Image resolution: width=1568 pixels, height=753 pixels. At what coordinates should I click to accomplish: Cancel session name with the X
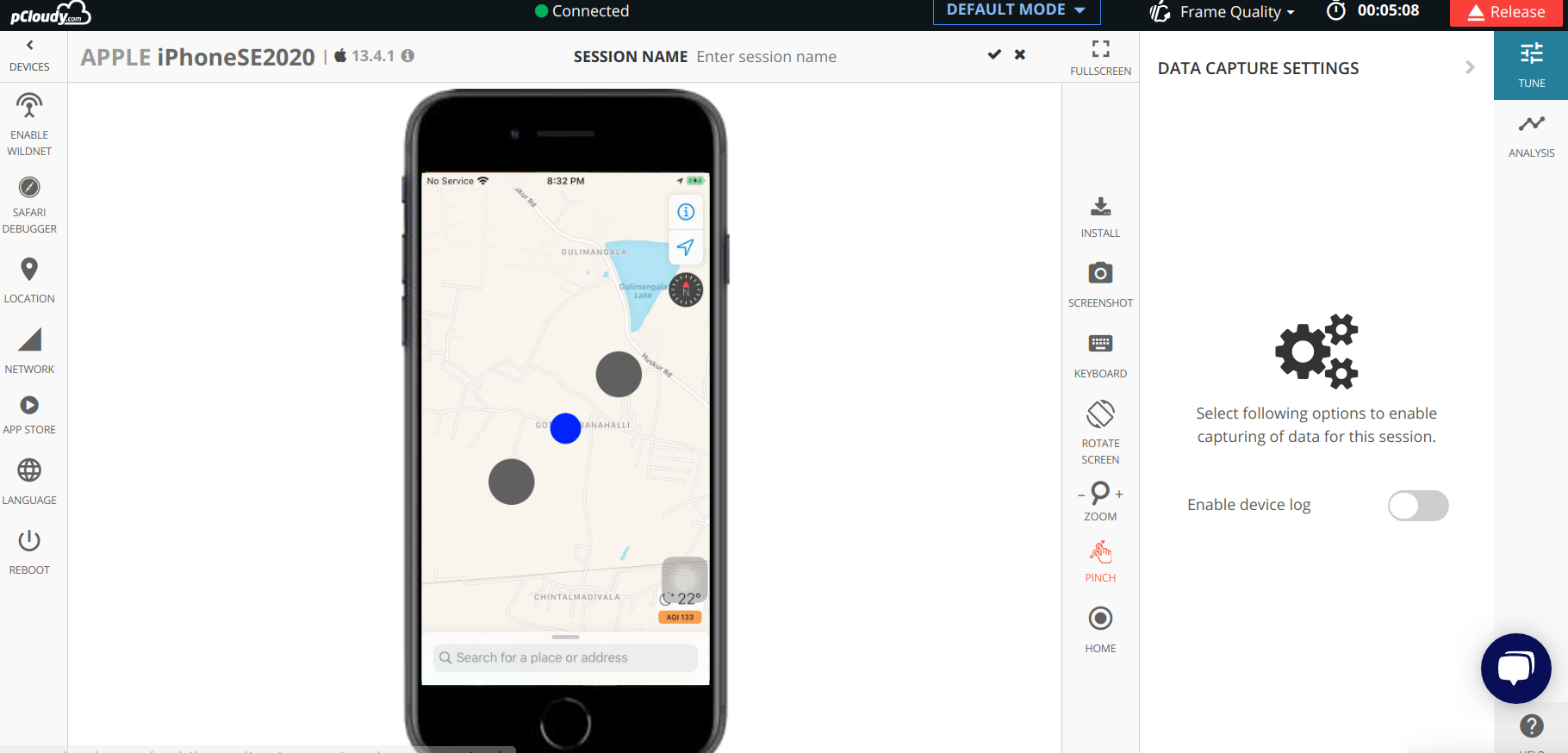pos(1020,54)
